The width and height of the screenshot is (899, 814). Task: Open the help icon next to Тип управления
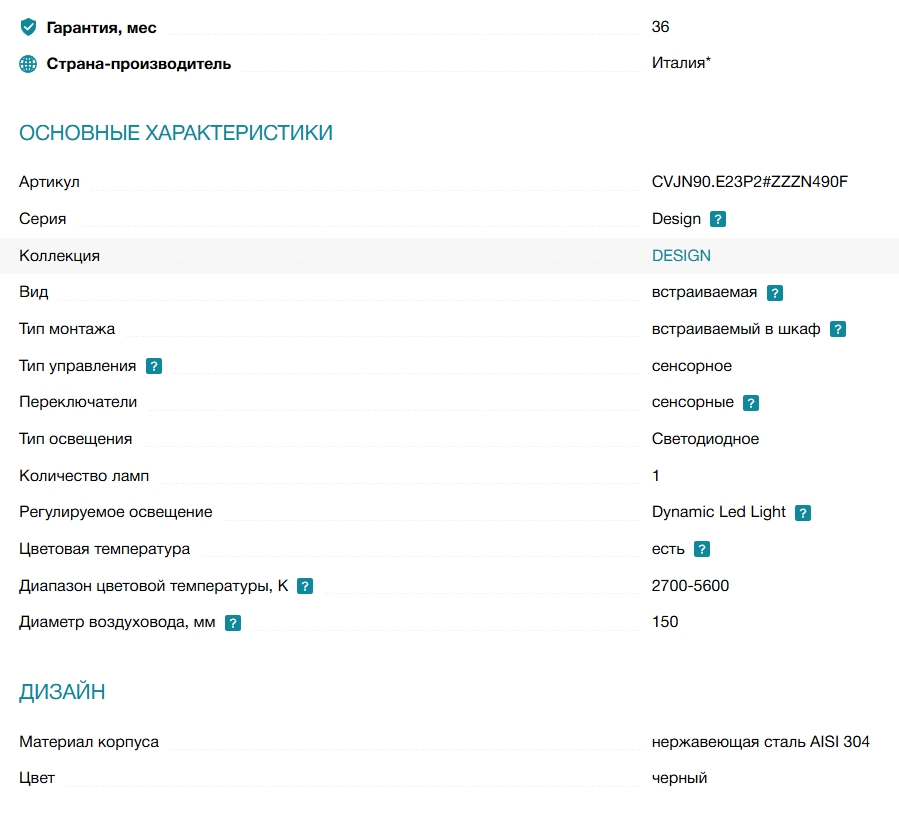(x=154, y=366)
